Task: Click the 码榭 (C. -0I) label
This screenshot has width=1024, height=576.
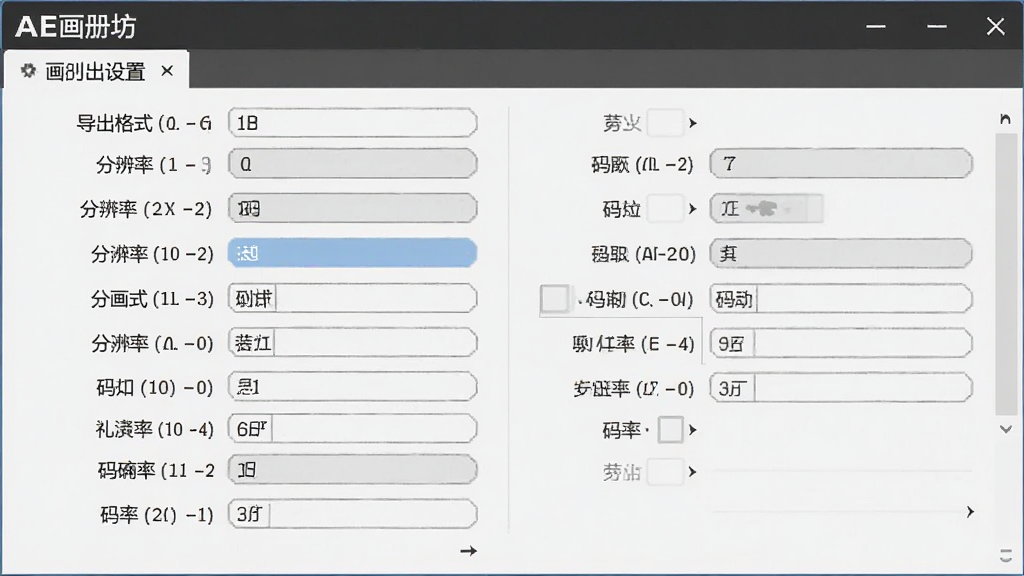Action: (x=639, y=299)
